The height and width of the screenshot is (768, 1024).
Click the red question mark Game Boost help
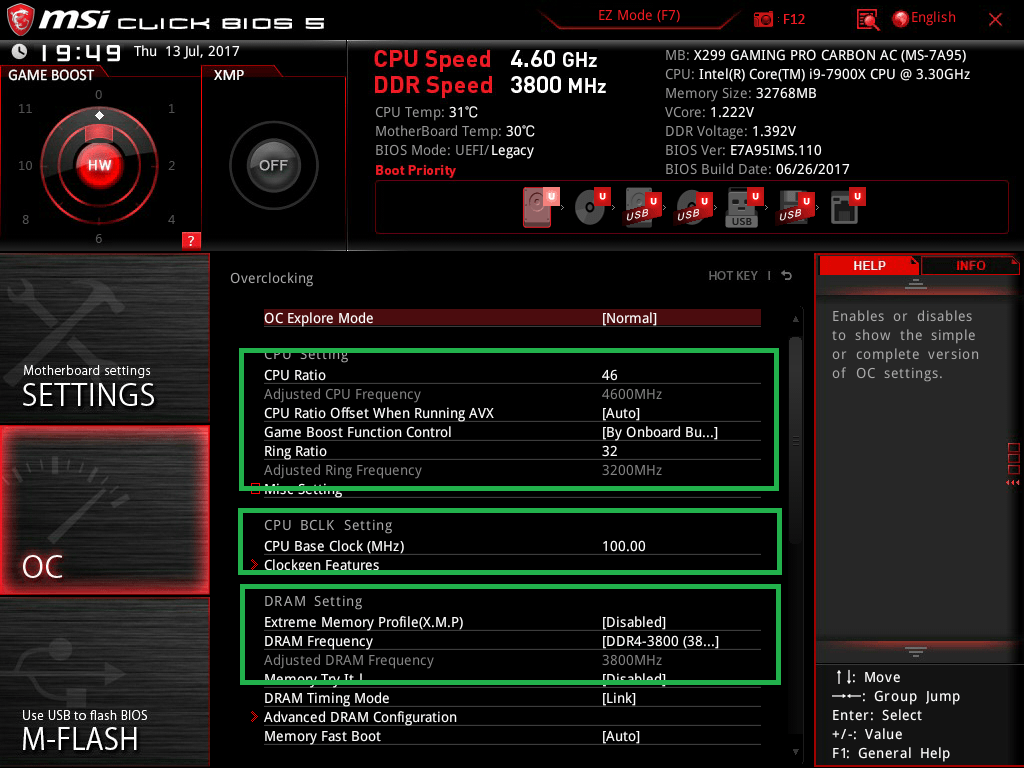[x=191, y=240]
